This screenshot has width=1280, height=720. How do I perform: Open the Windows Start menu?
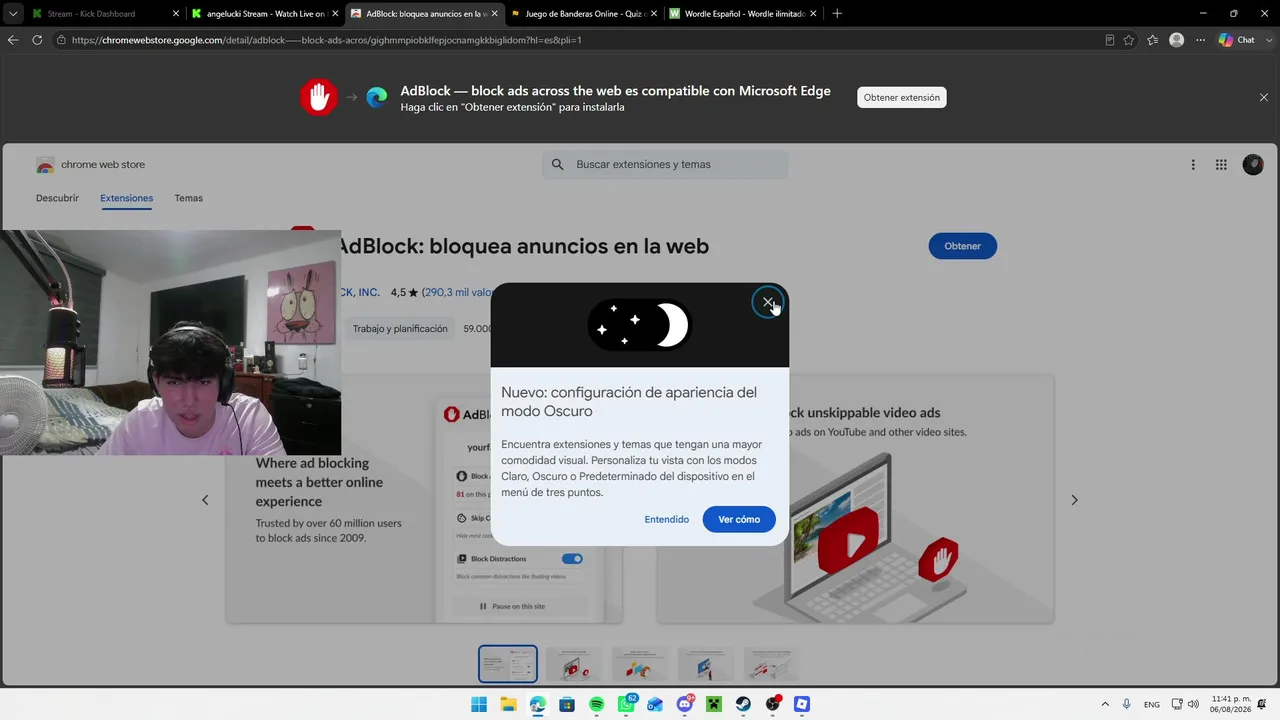click(x=479, y=704)
